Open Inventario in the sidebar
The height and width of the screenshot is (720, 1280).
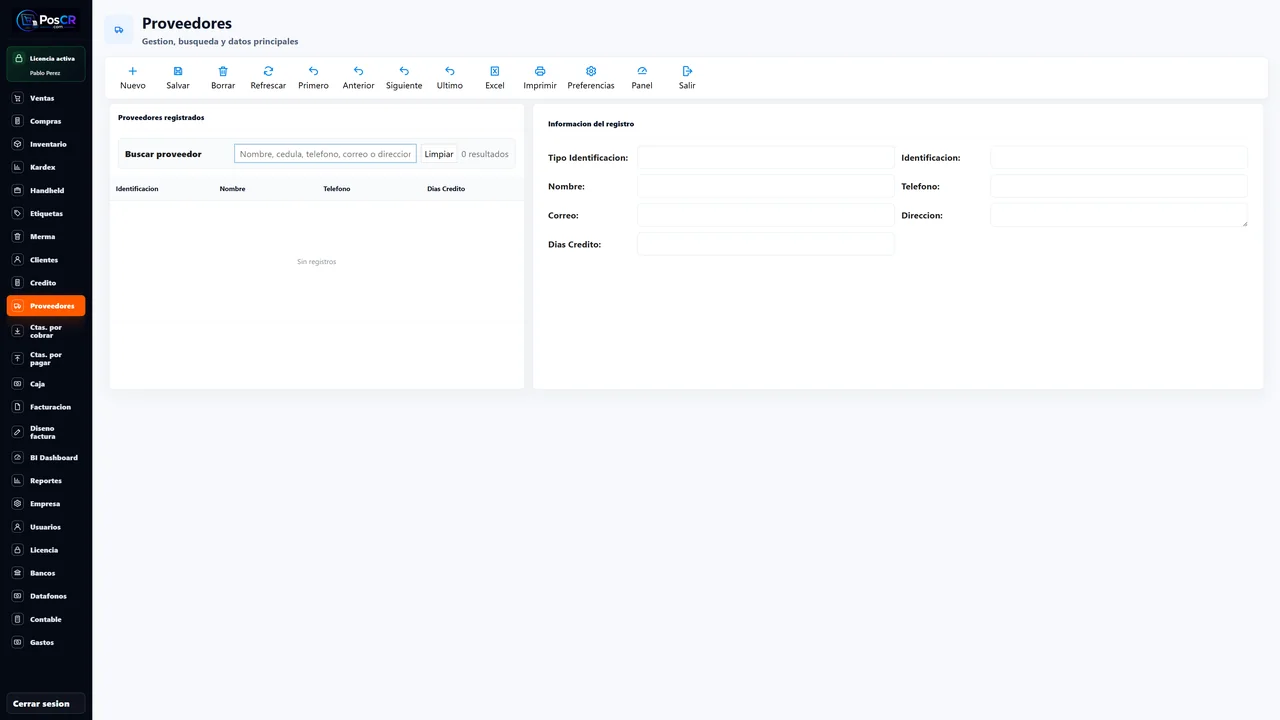coord(46,144)
